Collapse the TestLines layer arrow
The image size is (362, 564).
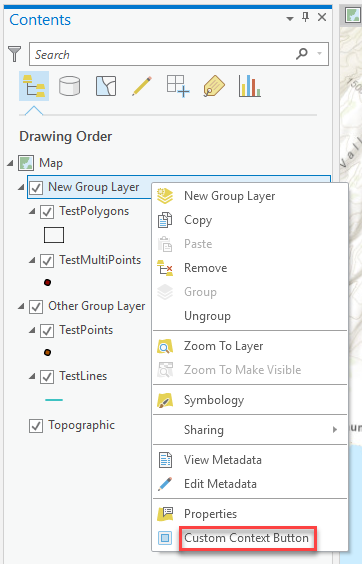click(32, 376)
